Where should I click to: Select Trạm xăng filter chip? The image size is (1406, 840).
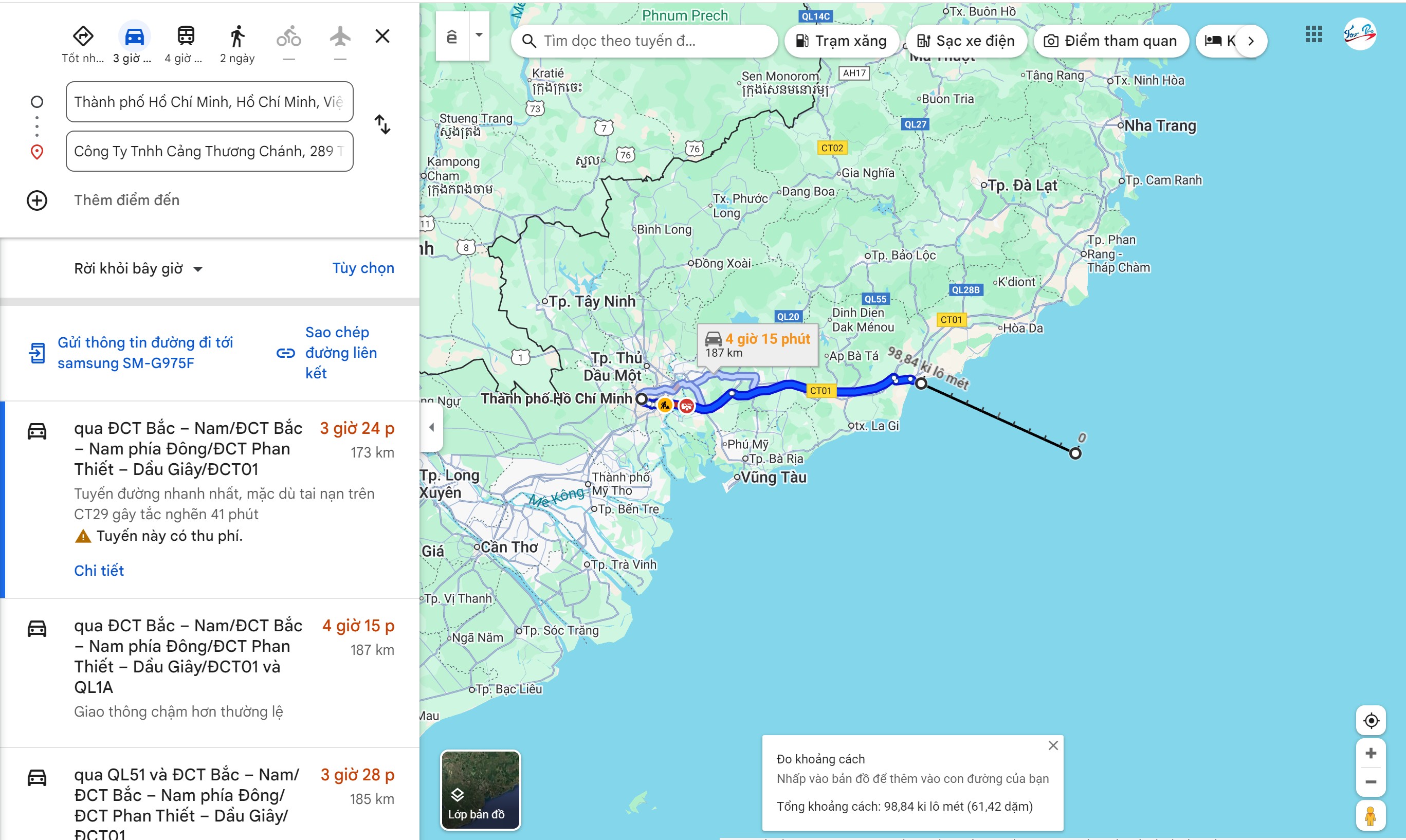[841, 41]
